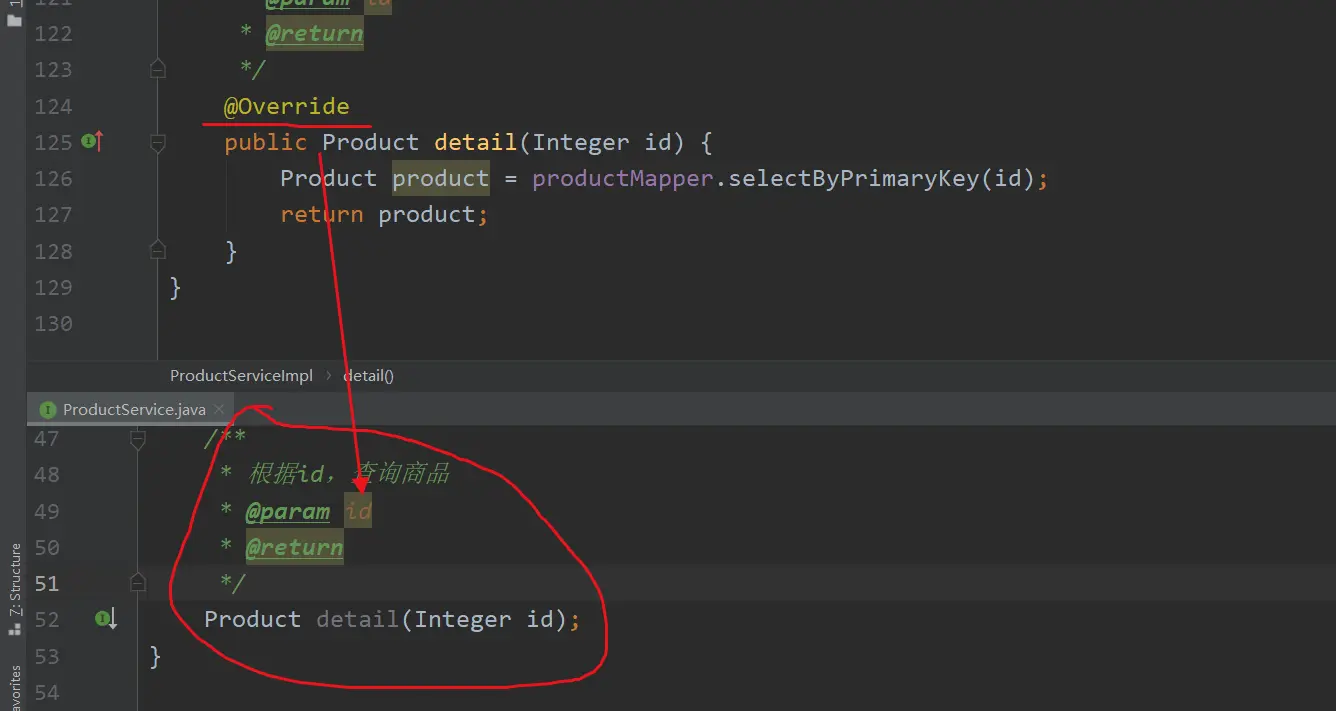The width and height of the screenshot is (1336, 711).
Task: Click the @Override annotation
Action: (287, 106)
